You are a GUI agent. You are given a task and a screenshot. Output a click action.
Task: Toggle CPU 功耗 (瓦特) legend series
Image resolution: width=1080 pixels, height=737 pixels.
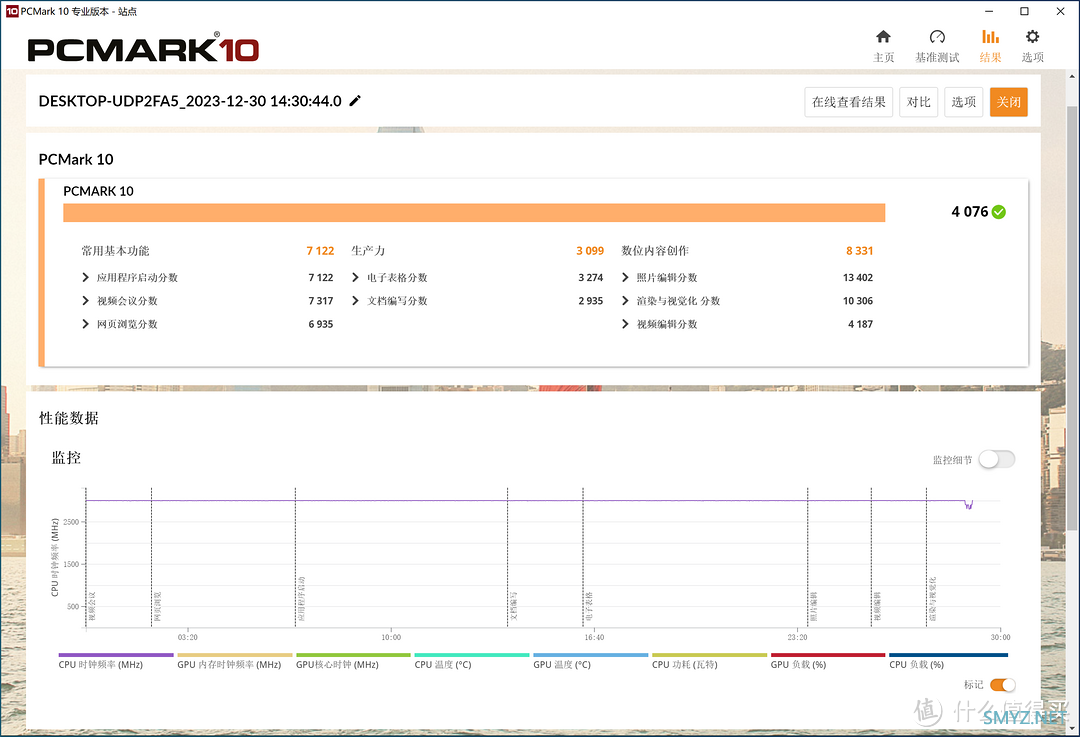pos(709,661)
